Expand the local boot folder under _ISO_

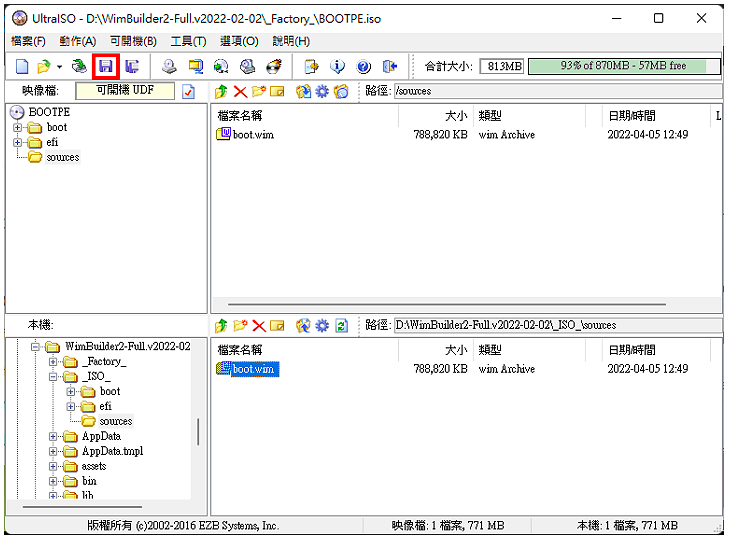pyautogui.click(x=71, y=391)
